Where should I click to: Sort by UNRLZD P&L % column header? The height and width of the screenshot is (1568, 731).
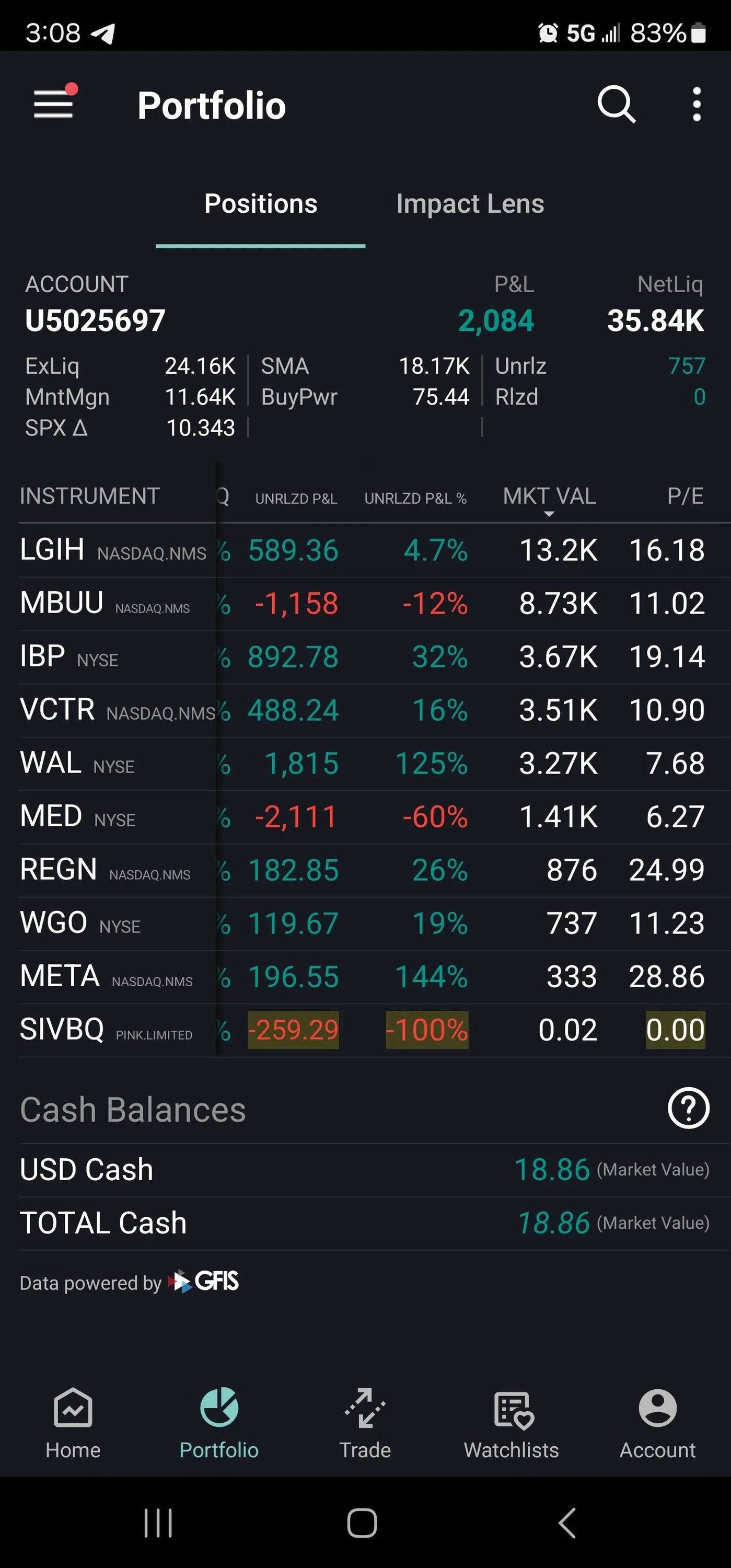416,499
